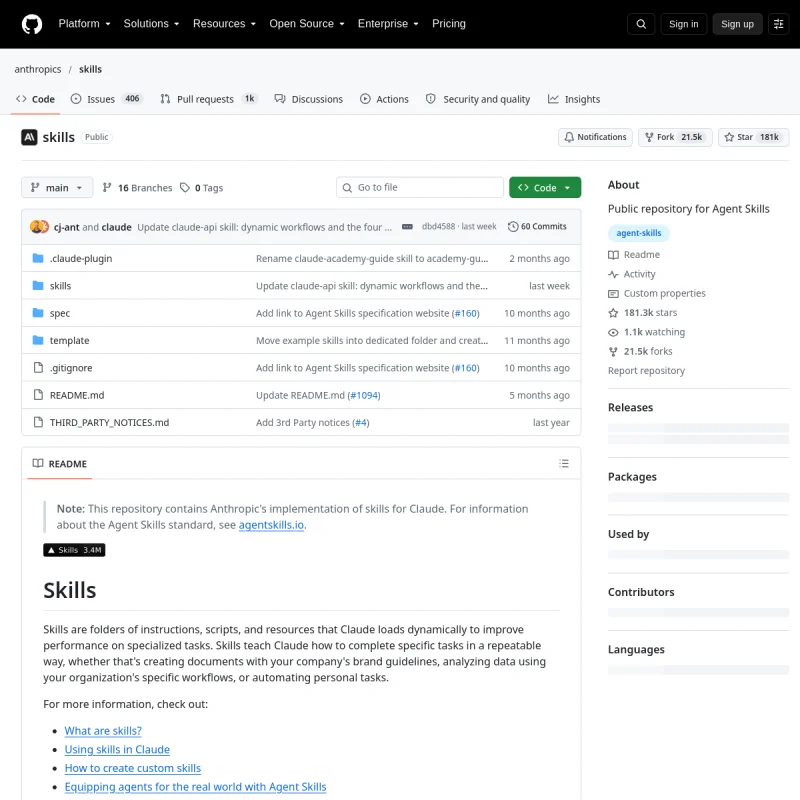This screenshot has width=800, height=800.
Task: Open the green Code dropdown button
Action: (545, 188)
